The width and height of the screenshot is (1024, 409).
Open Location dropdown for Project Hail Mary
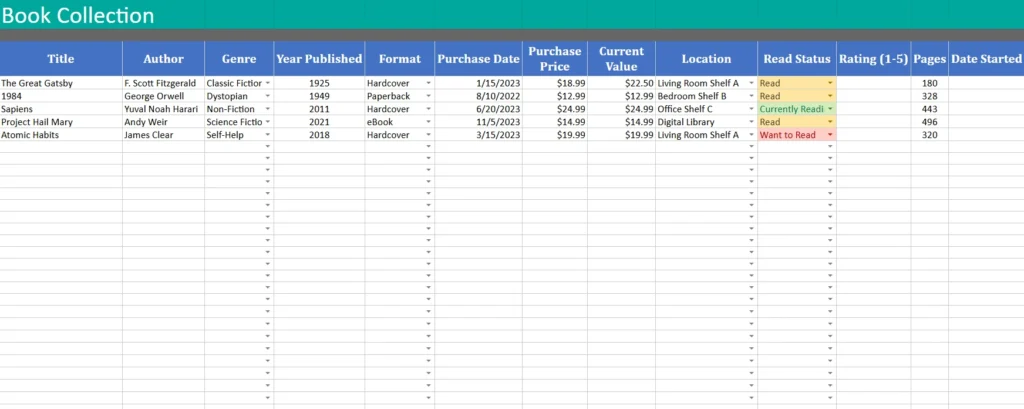pyautogui.click(x=752, y=122)
